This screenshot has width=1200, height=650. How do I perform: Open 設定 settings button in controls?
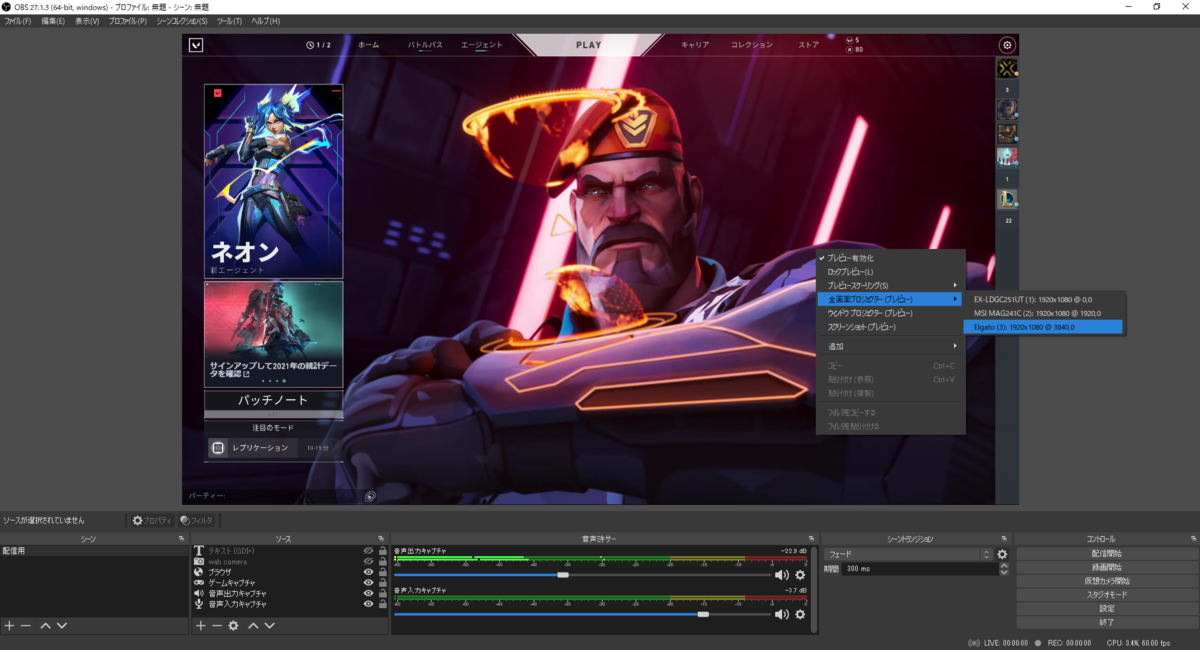point(1106,608)
